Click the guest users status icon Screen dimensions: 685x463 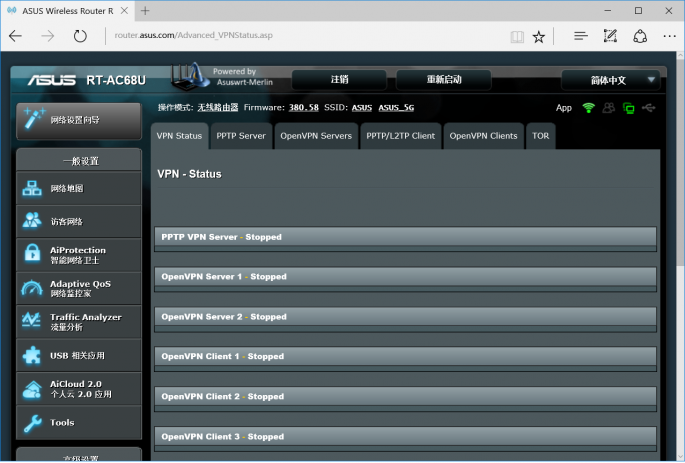click(609, 108)
